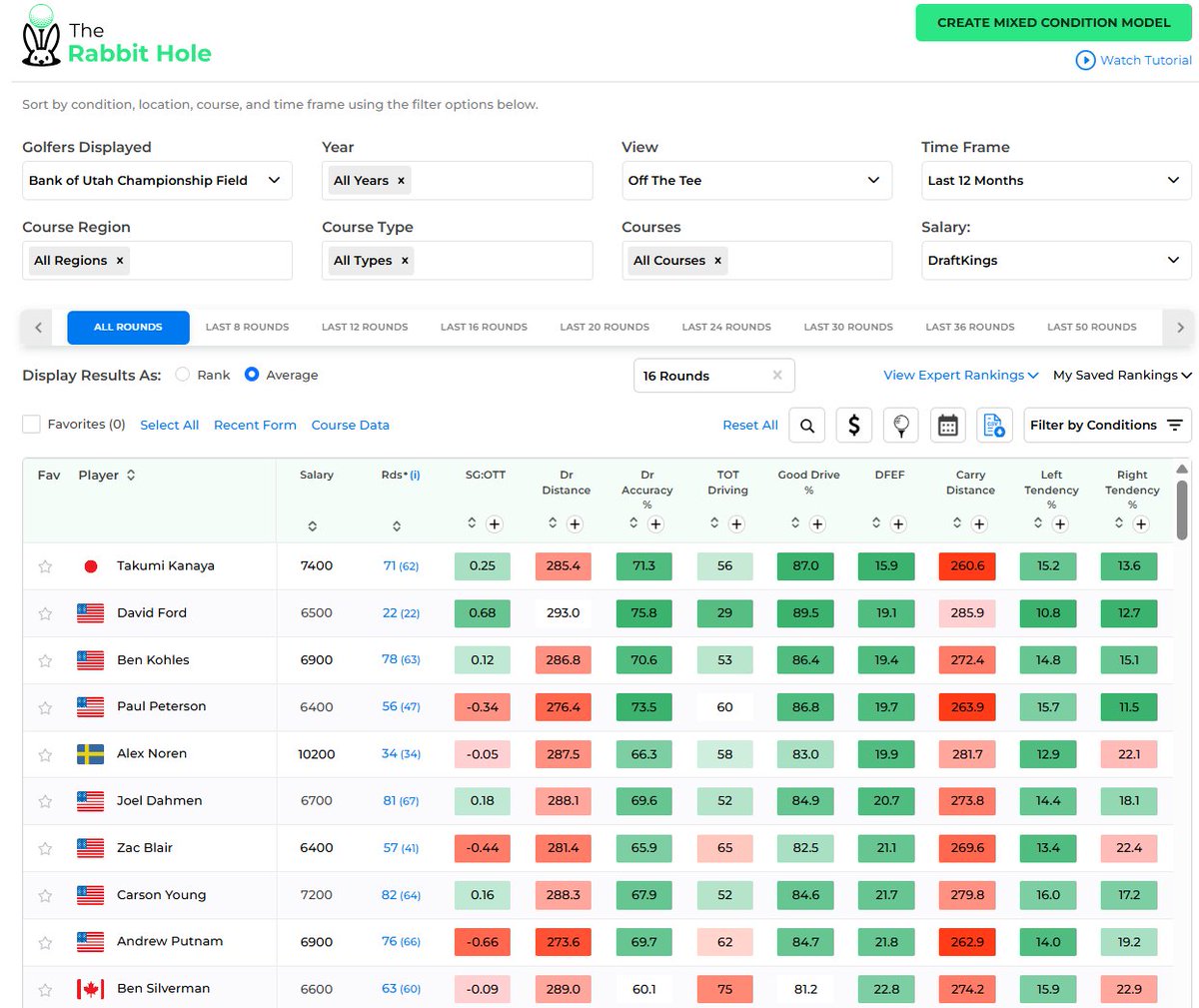Click Create Mixed Condition Model button
This screenshot has width=1199, height=1008.
[1054, 22]
